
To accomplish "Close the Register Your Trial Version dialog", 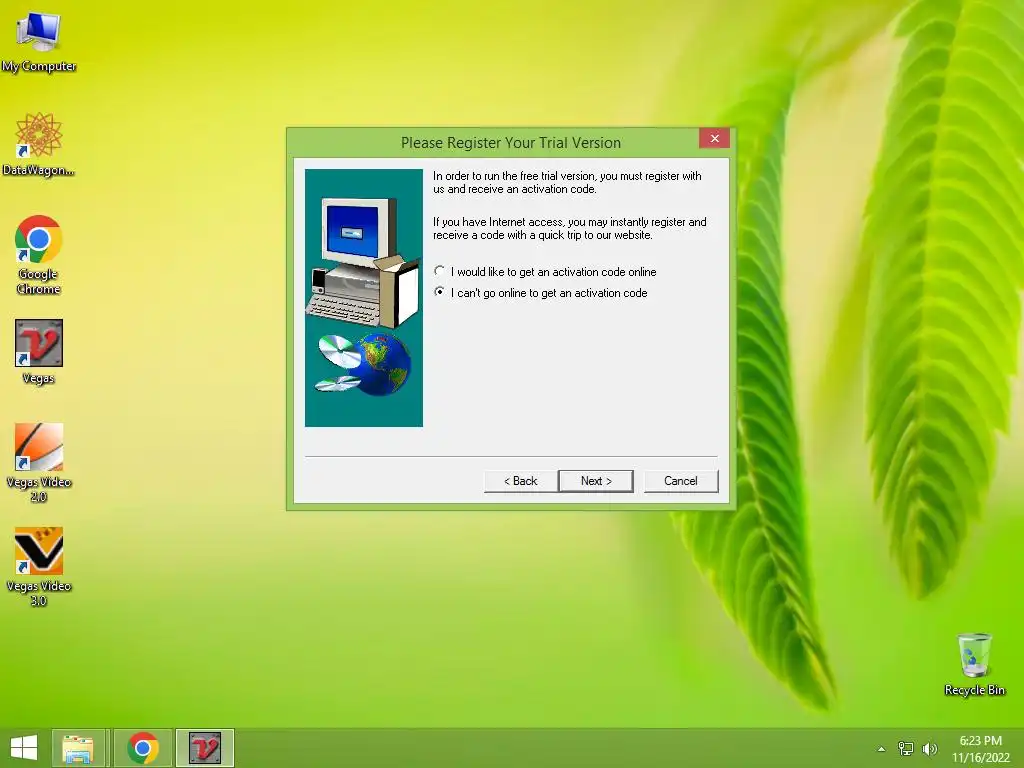I will click(x=714, y=138).
